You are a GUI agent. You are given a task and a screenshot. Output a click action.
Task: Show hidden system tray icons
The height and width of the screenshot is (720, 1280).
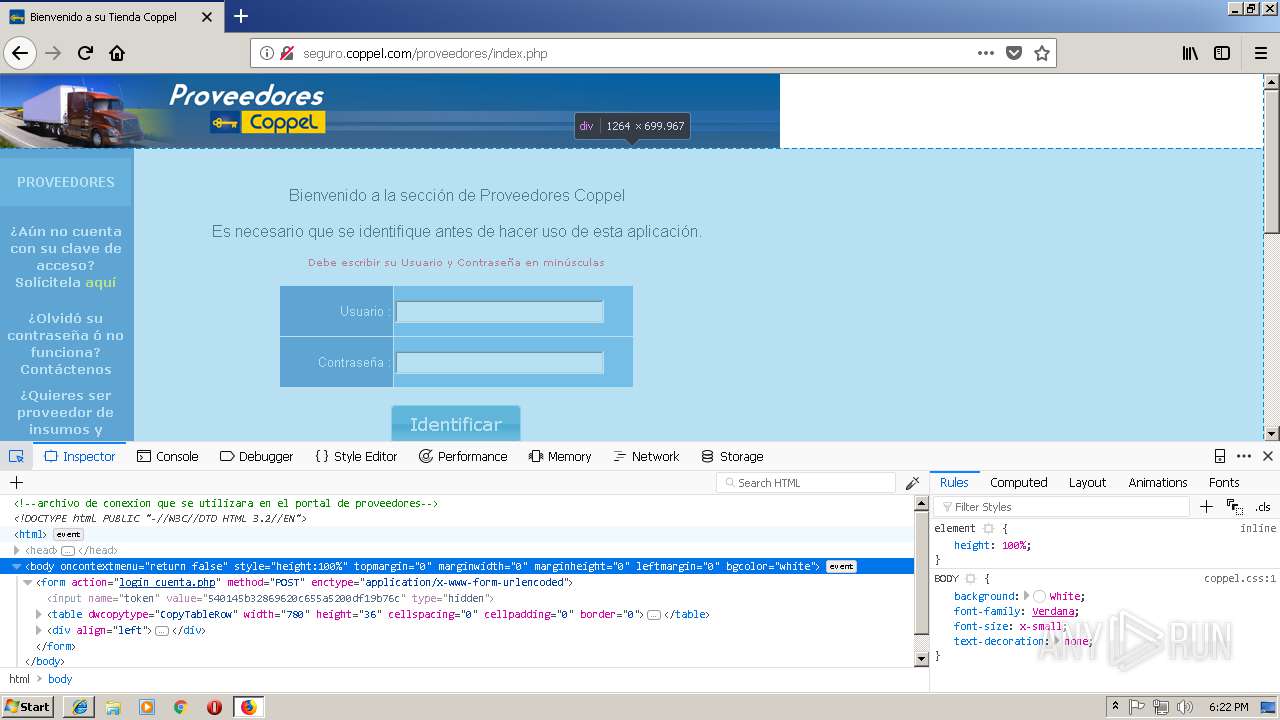click(1115, 707)
